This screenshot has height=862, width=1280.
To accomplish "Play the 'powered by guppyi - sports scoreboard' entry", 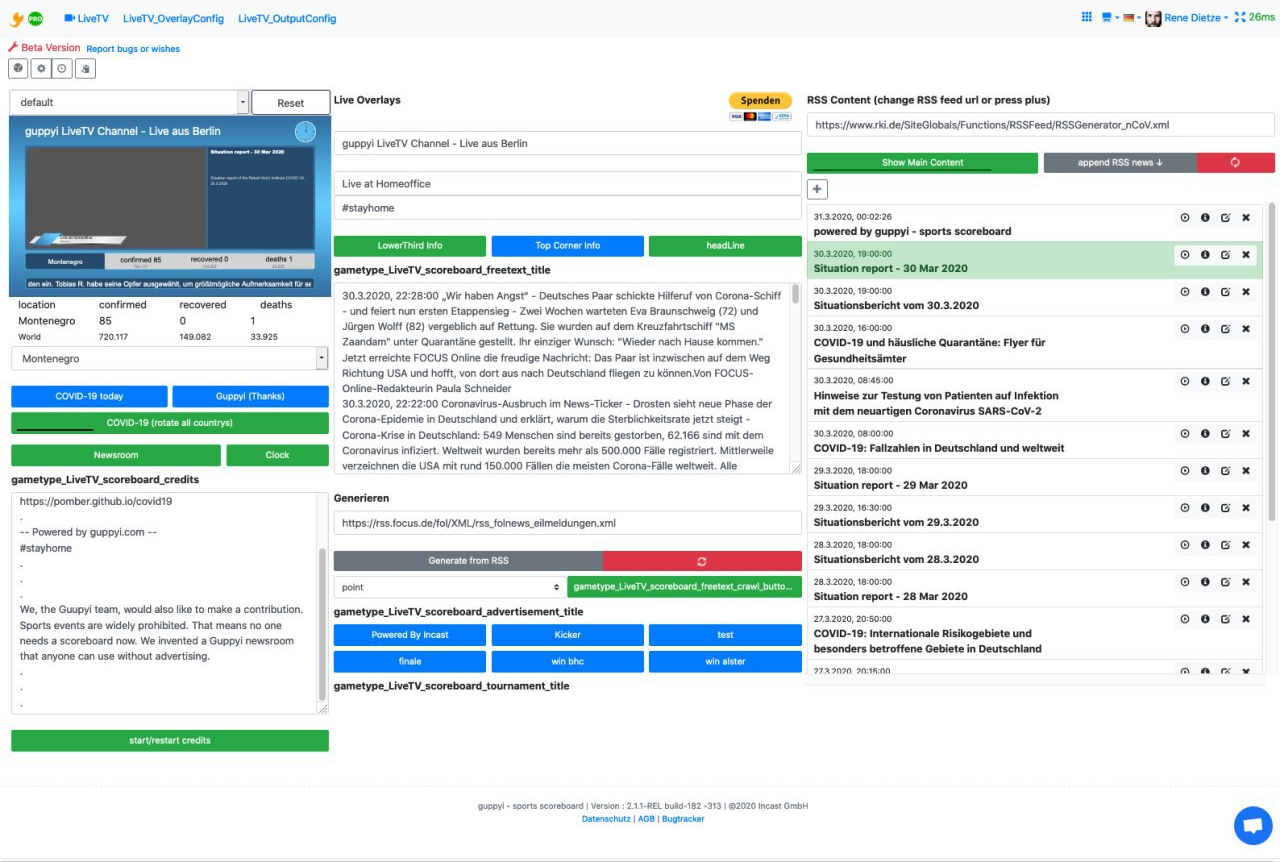I will click(1185, 217).
